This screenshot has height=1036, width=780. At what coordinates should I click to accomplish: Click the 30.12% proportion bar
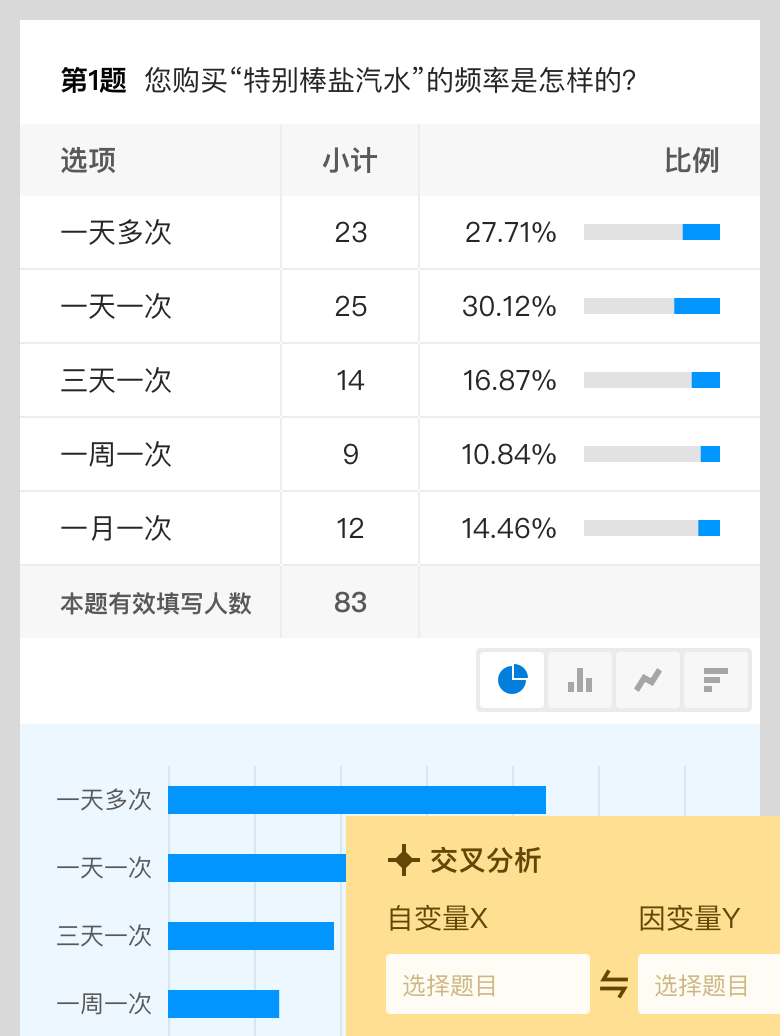(x=652, y=306)
